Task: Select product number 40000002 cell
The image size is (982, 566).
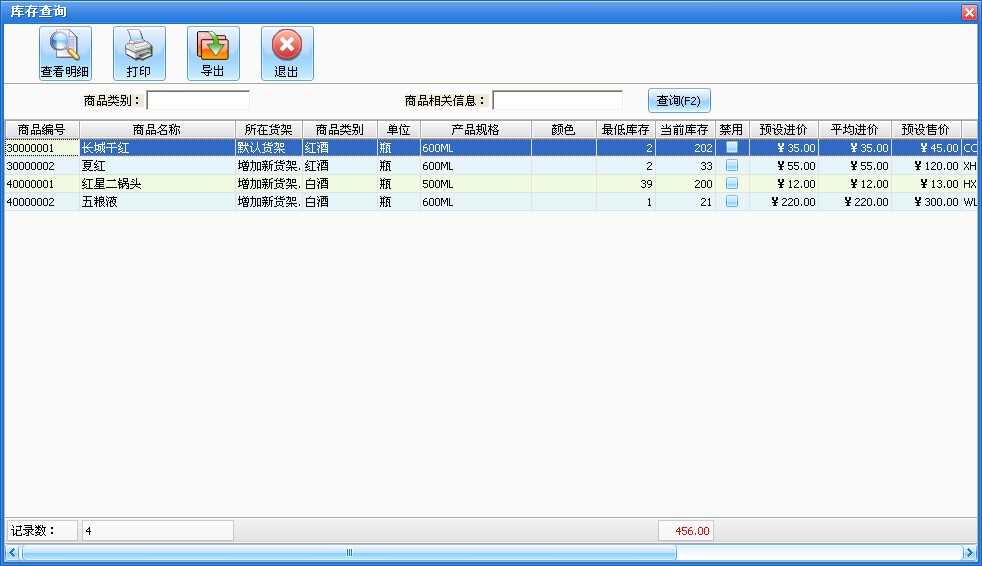Action: tap(42, 202)
